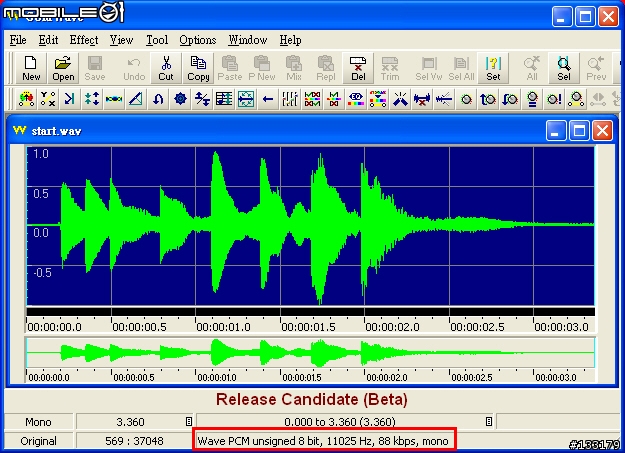Viewport: 625px width, 453px height.
Task: Apply the Fade In knob icon
Action: 488,99
